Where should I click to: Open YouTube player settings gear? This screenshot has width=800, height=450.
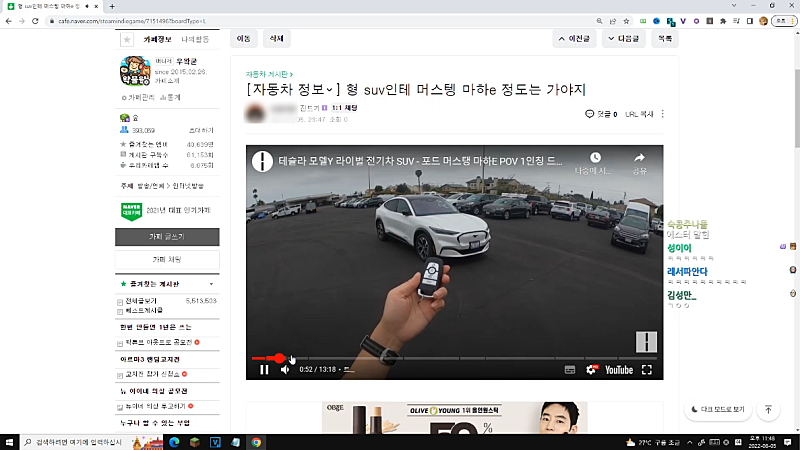click(591, 369)
